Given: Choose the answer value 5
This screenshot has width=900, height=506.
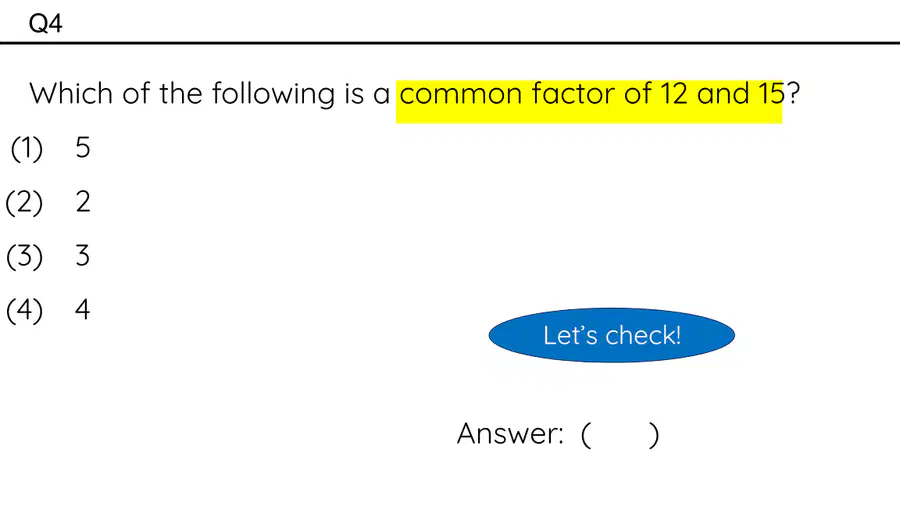Looking at the screenshot, I should pos(83,147).
